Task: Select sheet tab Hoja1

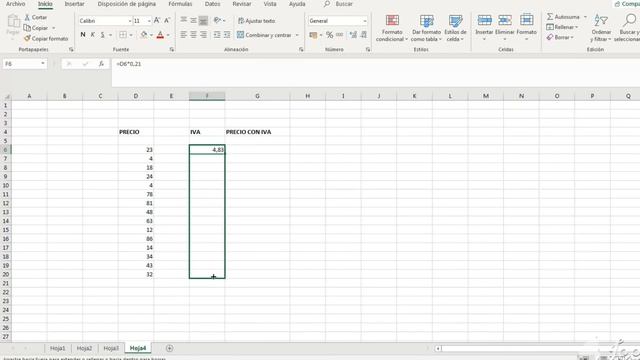Action: (58, 348)
